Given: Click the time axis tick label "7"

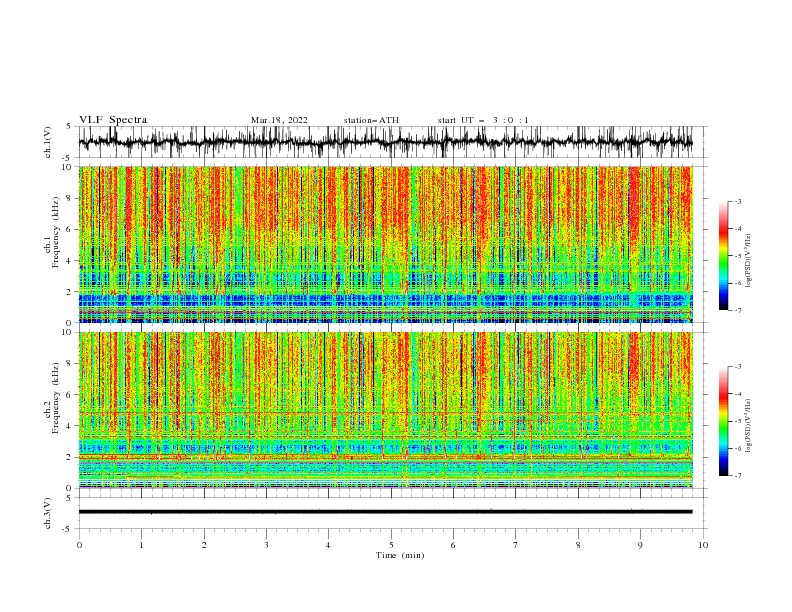Looking at the screenshot, I should [x=516, y=545].
